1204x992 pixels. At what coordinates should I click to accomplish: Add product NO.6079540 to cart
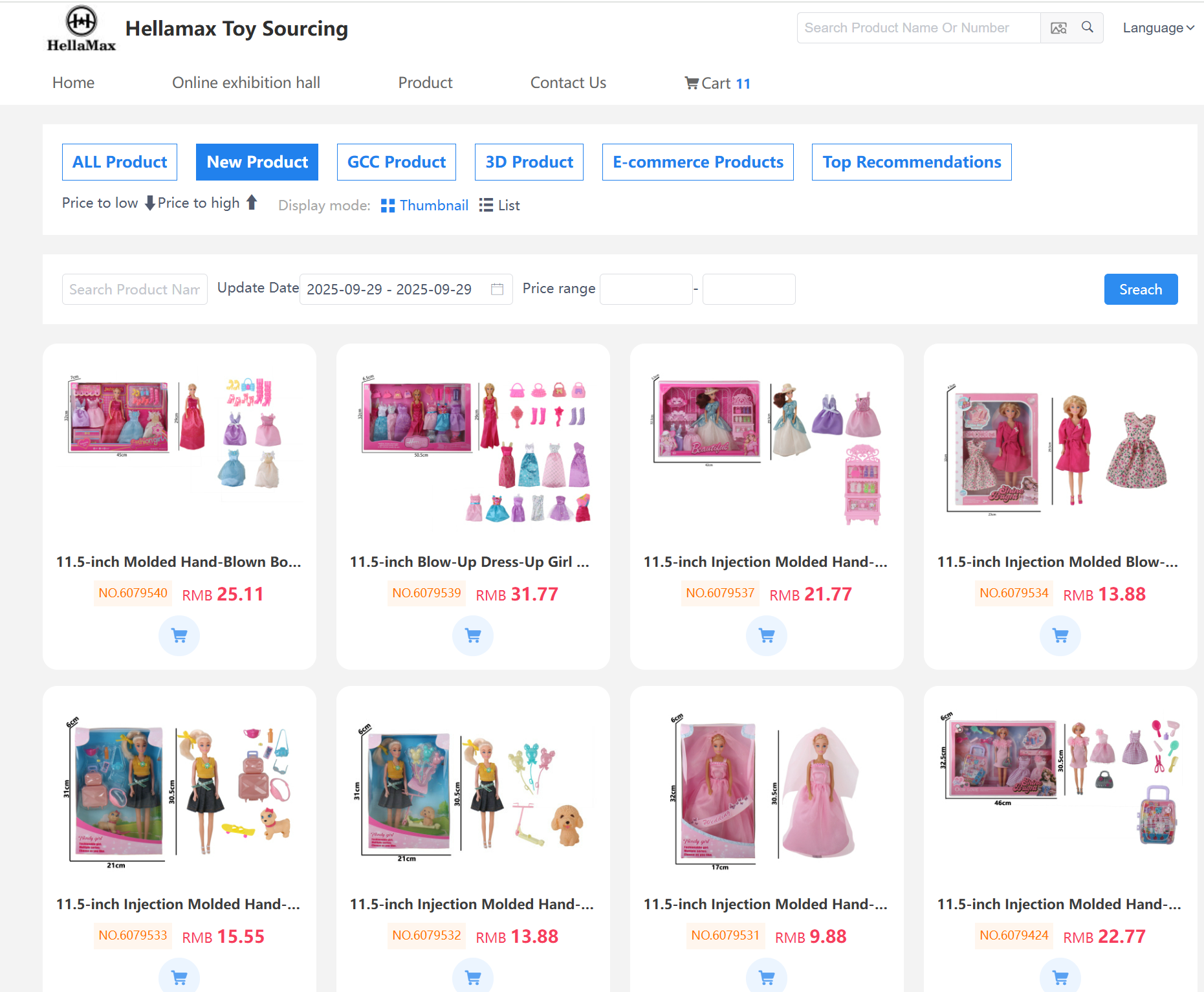point(179,635)
